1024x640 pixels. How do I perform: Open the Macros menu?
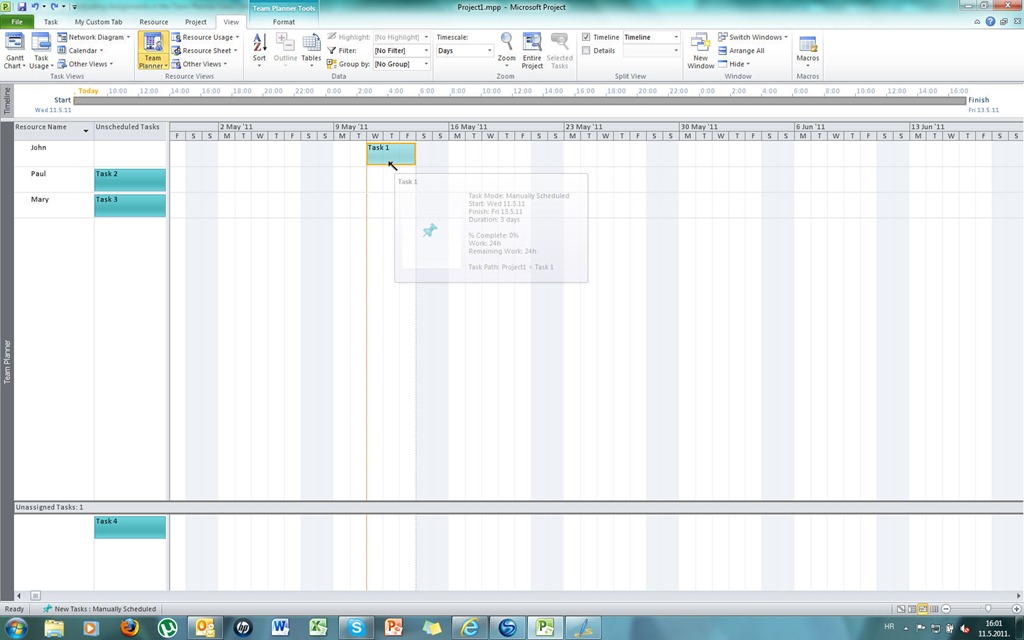(x=807, y=48)
